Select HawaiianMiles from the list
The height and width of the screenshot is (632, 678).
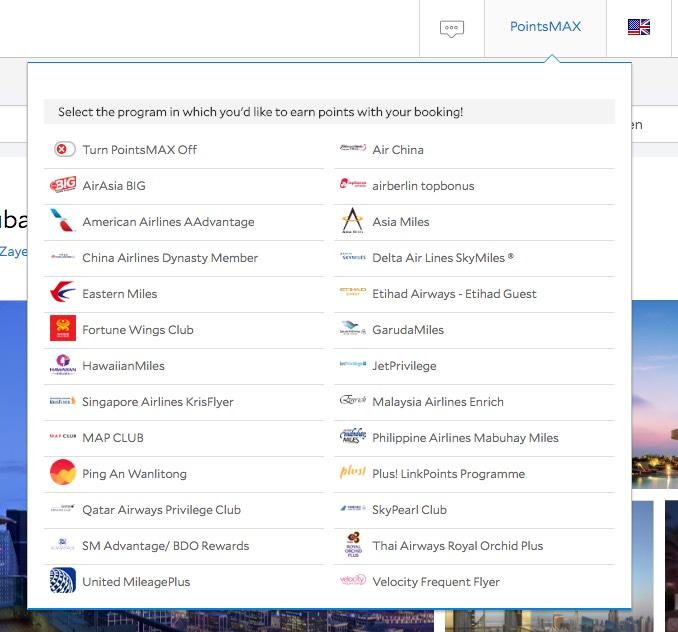(123, 366)
